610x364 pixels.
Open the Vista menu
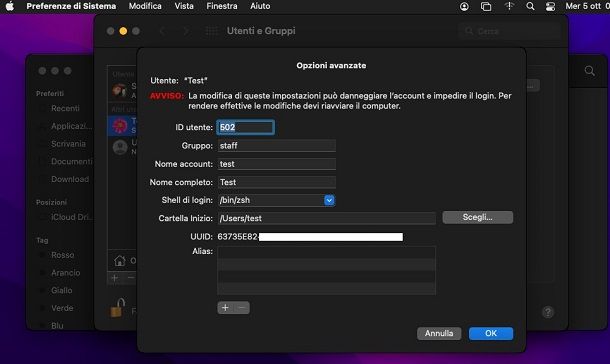click(184, 6)
